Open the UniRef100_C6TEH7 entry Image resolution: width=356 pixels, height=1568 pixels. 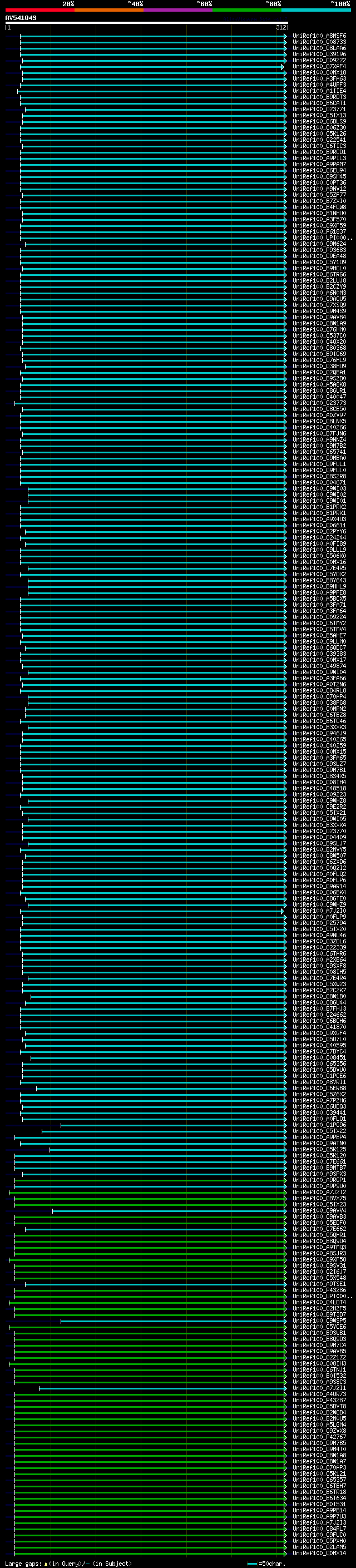[x=319, y=1486]
